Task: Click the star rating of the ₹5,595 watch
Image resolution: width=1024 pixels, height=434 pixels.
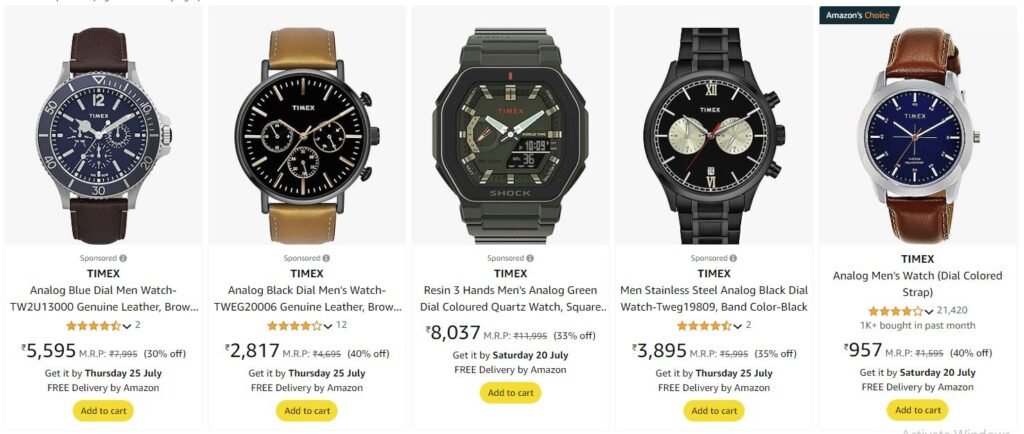Action: click(94, 325)
